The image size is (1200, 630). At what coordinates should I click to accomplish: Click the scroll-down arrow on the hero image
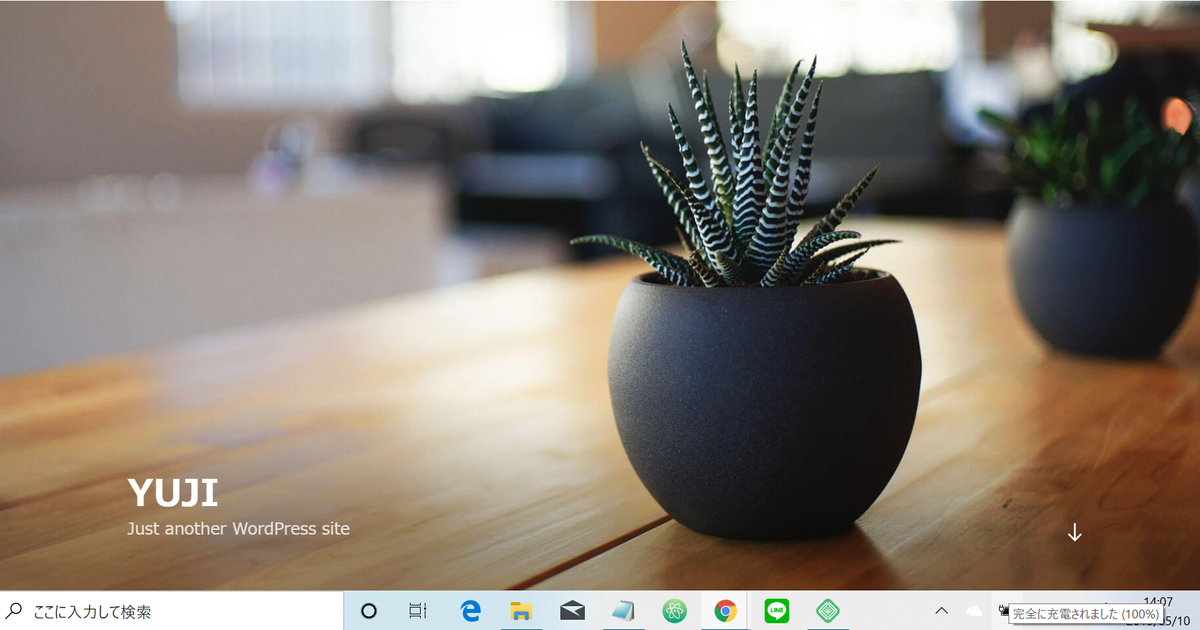coord(1074,533)
